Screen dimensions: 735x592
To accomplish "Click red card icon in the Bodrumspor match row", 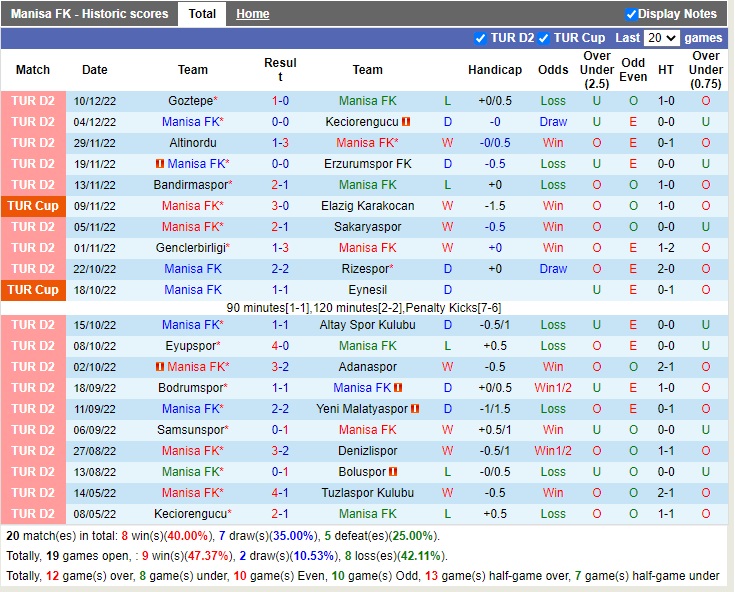I will [398, 388].
